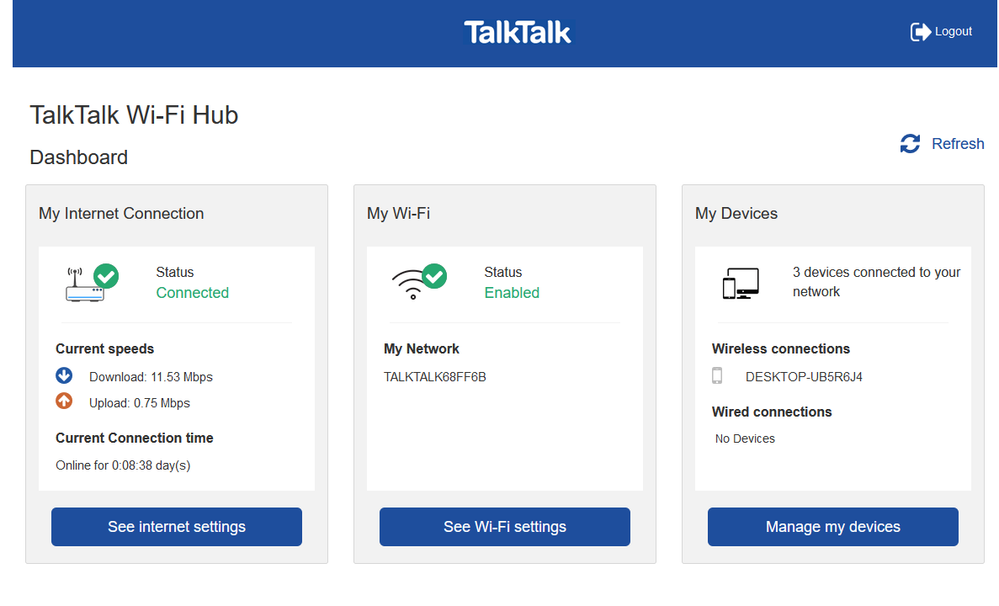This screenshot has height=606, width=999.
Task: Click the Wi-Fi enabled signal icon
Action: [x=419, y=283]
